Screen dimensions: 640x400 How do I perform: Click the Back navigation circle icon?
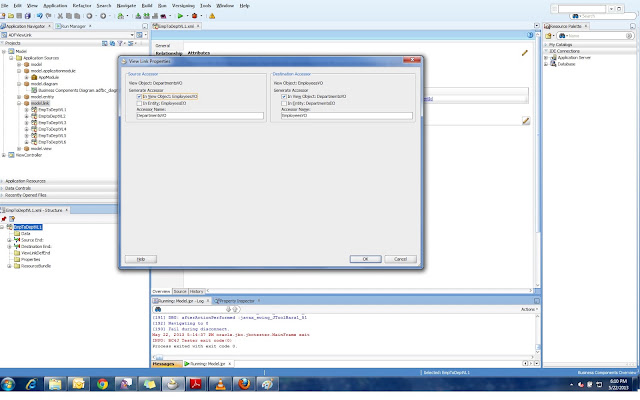89,16
